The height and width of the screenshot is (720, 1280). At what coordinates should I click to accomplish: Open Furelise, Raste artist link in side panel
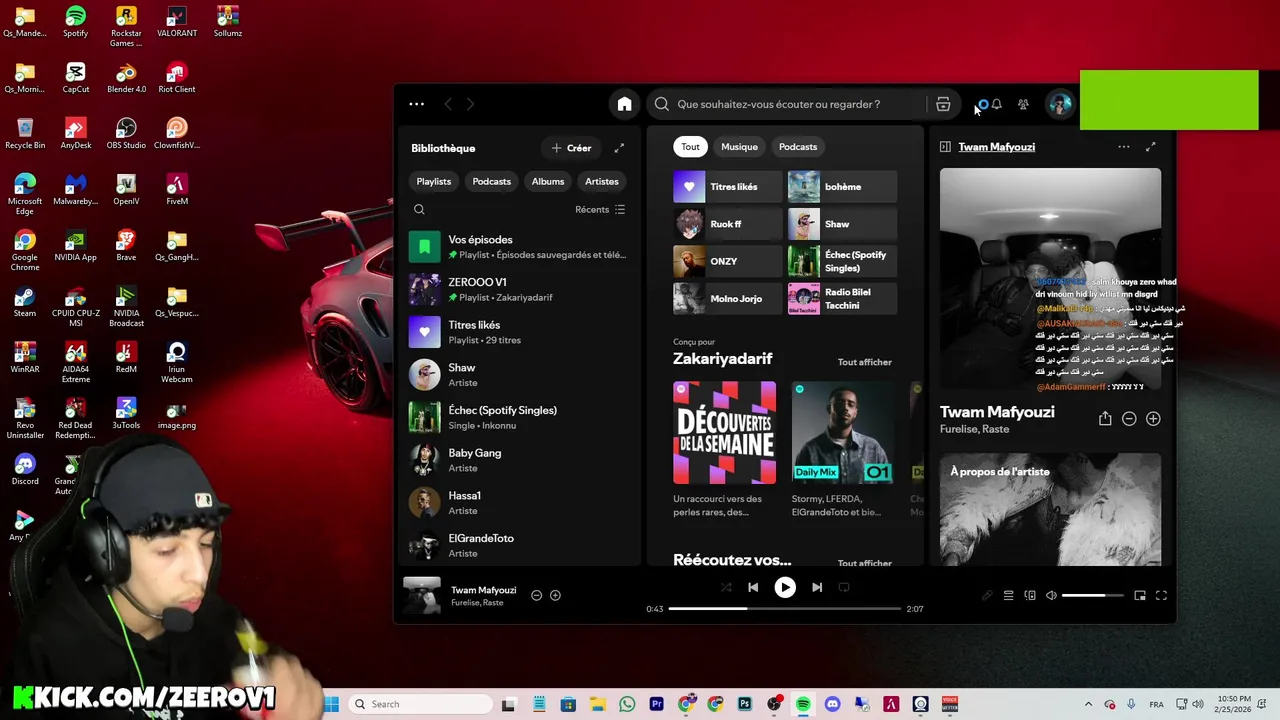click(x=975, y=429)
